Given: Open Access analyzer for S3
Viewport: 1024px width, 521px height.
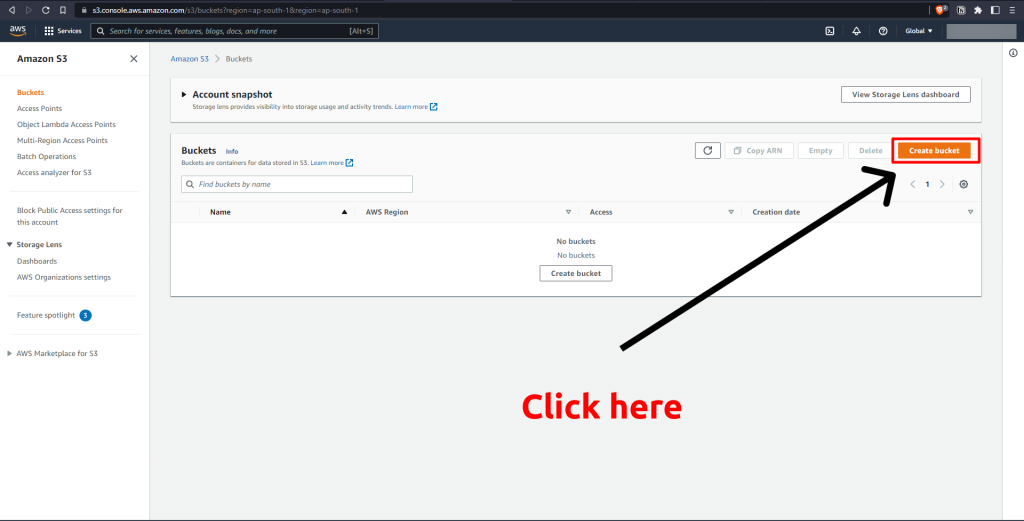Looking at the screenshot, I should (54, 172).
